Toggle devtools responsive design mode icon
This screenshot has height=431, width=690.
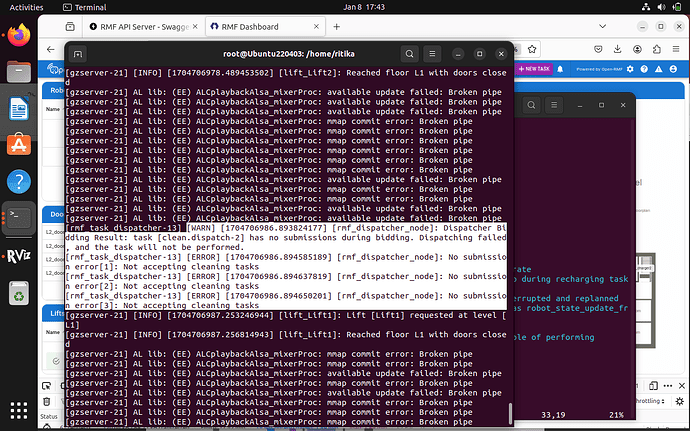[x=653, y=386]
